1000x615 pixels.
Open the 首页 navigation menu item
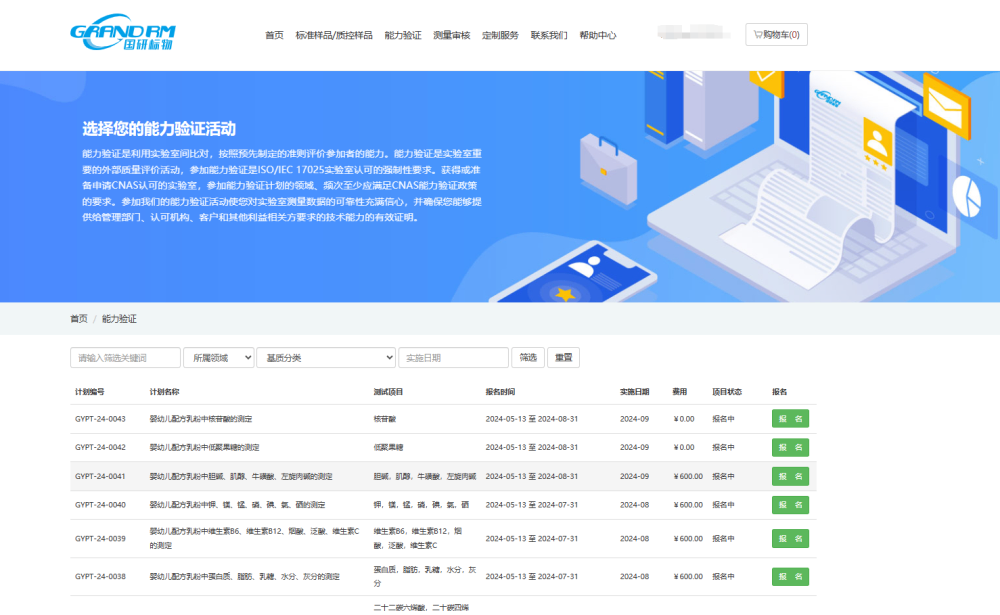click(274, 35)
